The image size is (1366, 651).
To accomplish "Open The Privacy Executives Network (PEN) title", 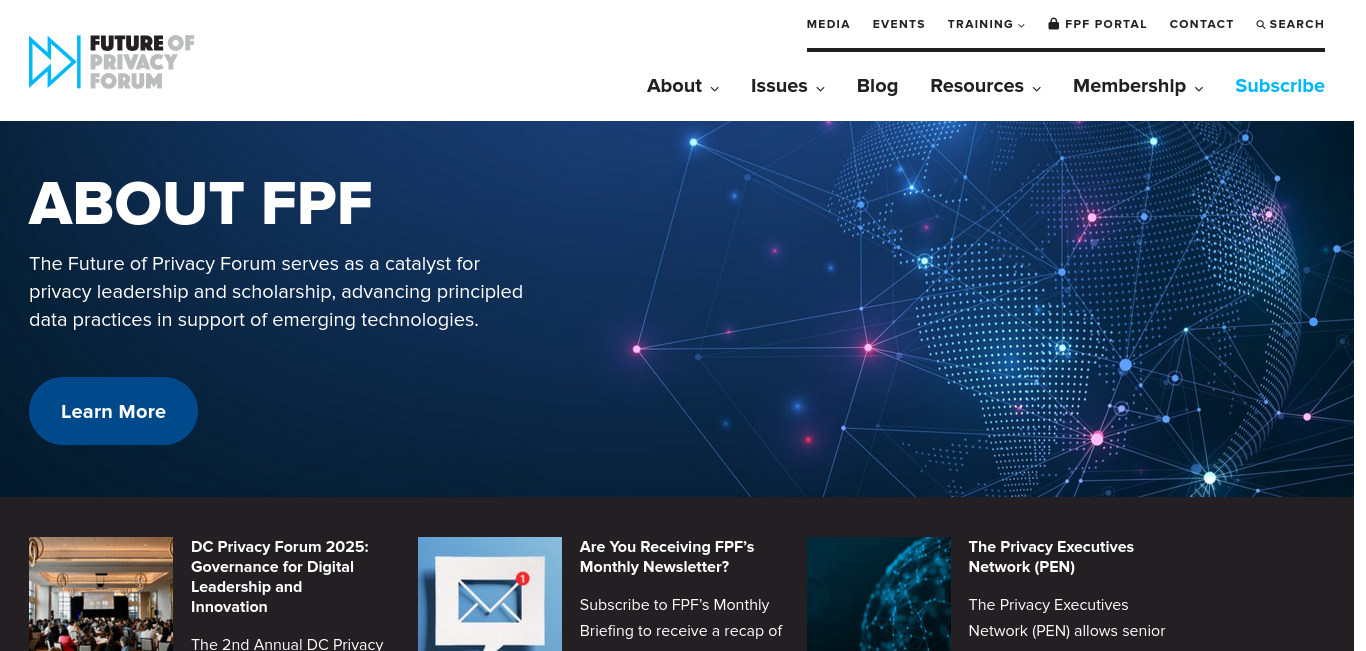I will pos(1051,557).
